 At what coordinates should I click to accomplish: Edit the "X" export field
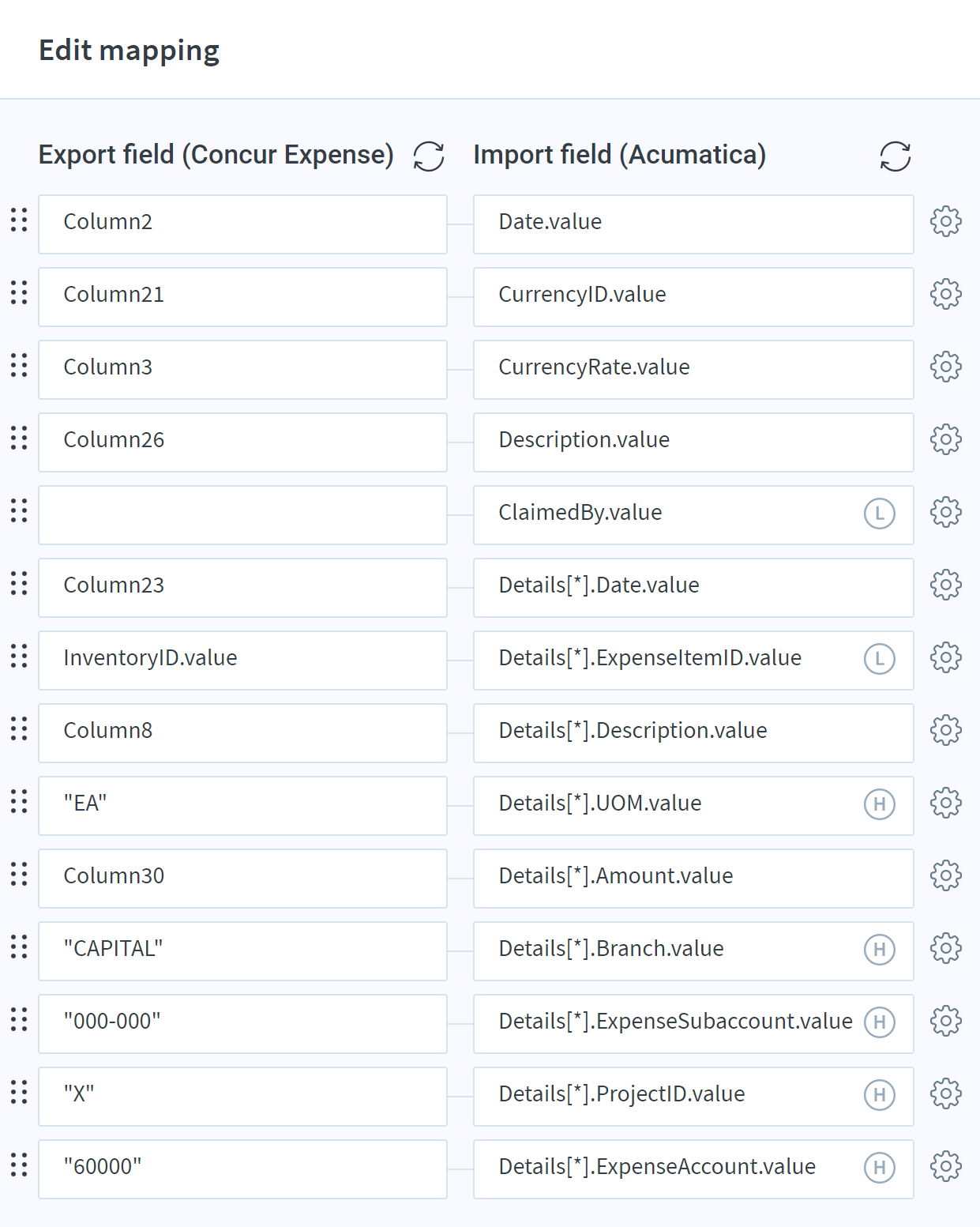pyautogui.click(x=242, y=1097)
